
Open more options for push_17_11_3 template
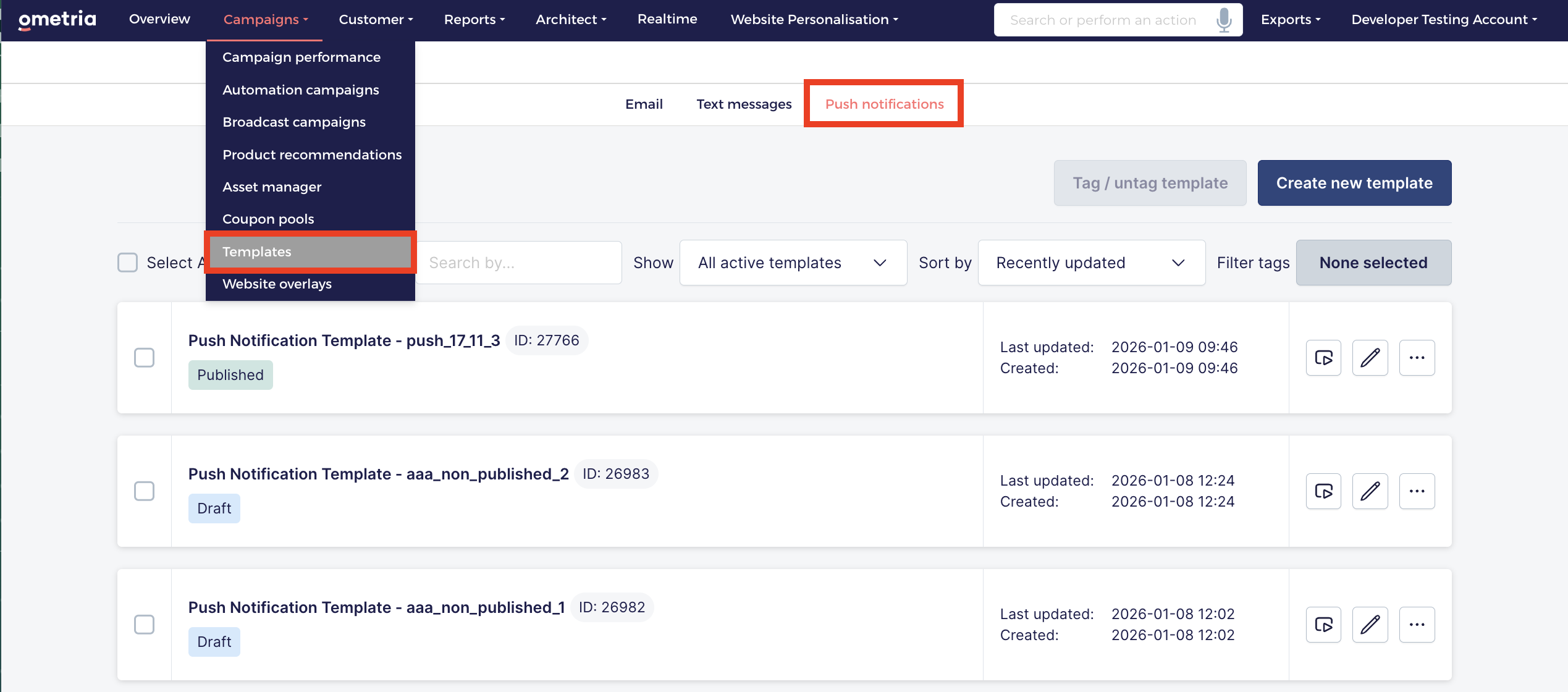coord(1417,358)
